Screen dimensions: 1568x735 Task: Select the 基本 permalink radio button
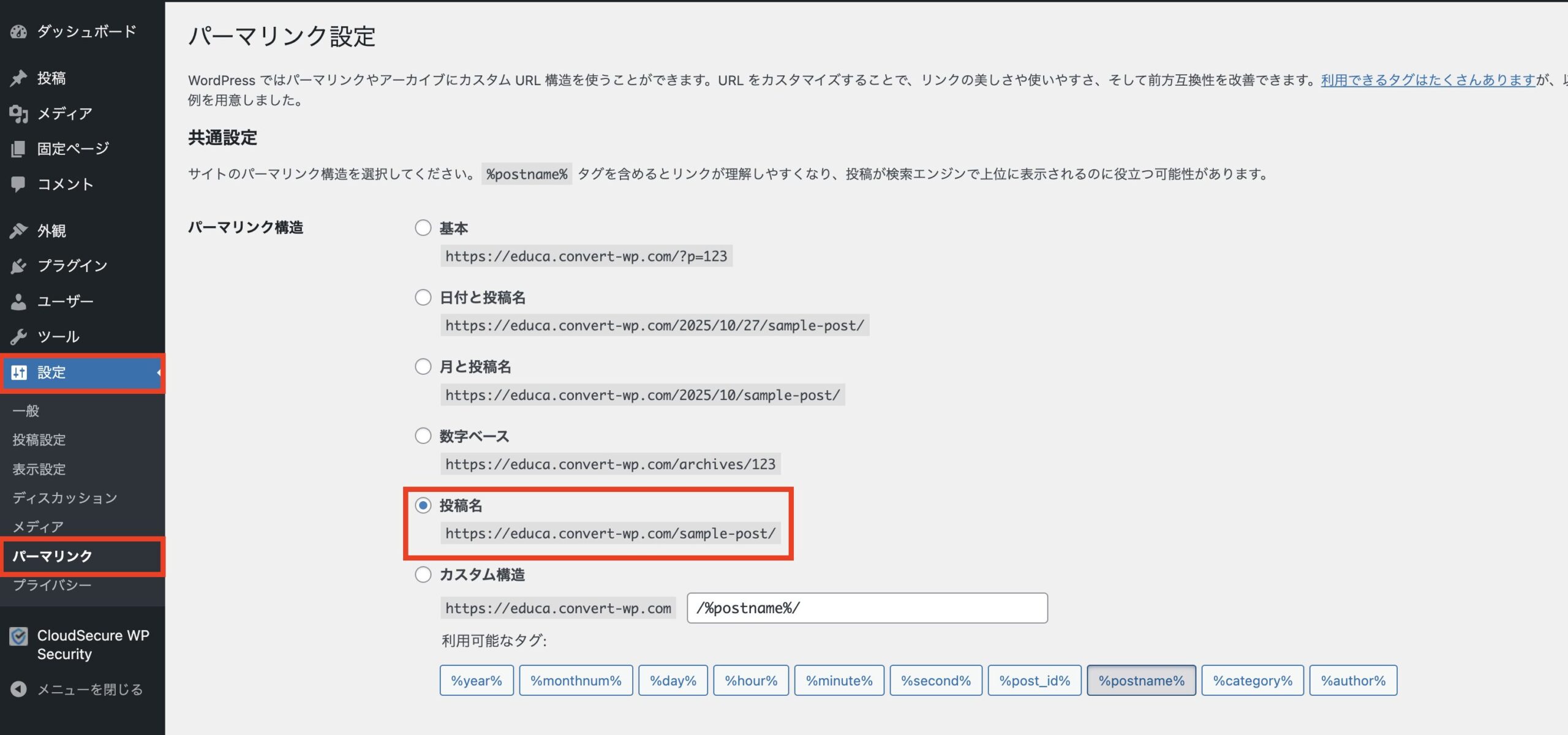point(423,228)
